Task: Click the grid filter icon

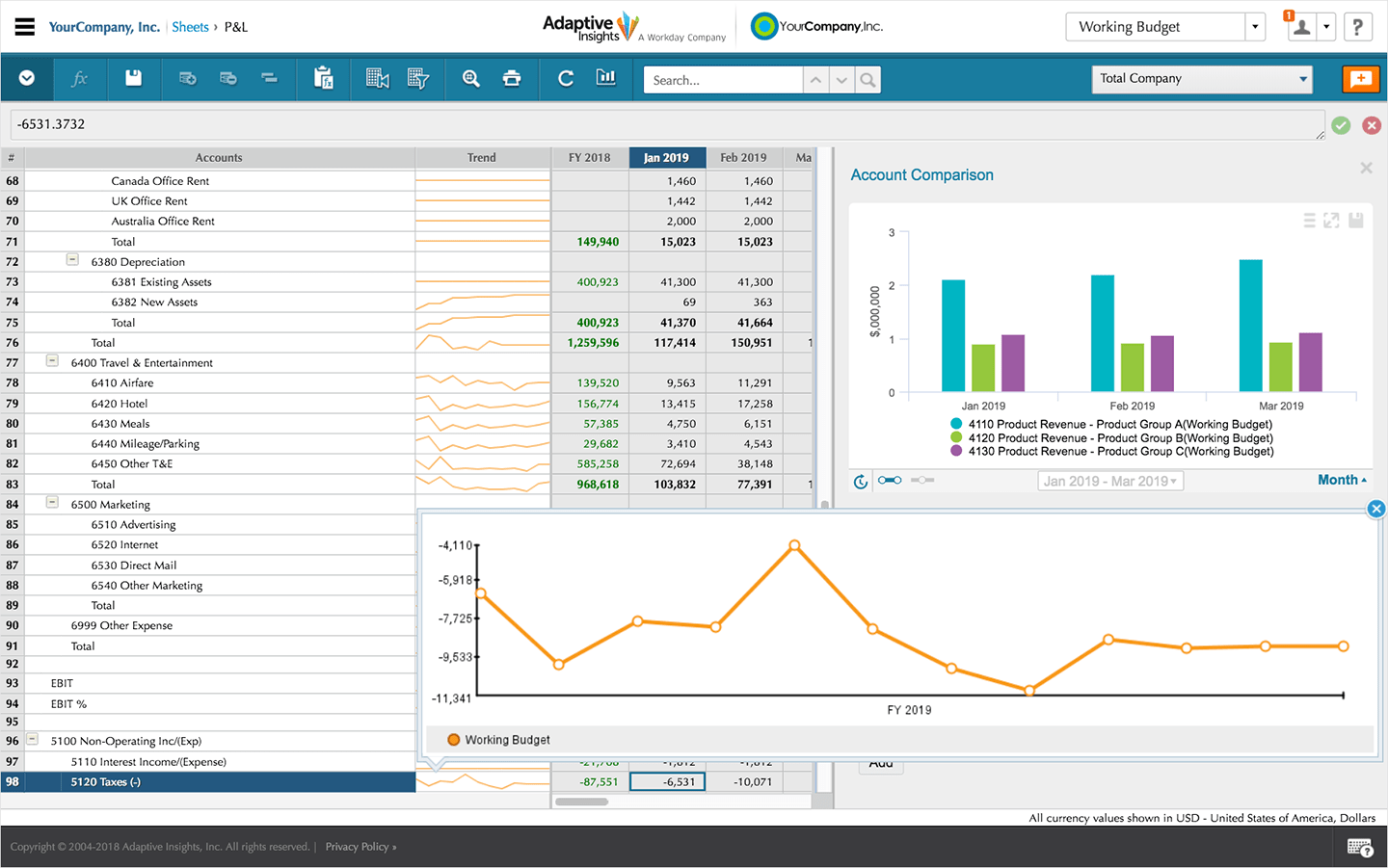Action: [x=418, y=78]
